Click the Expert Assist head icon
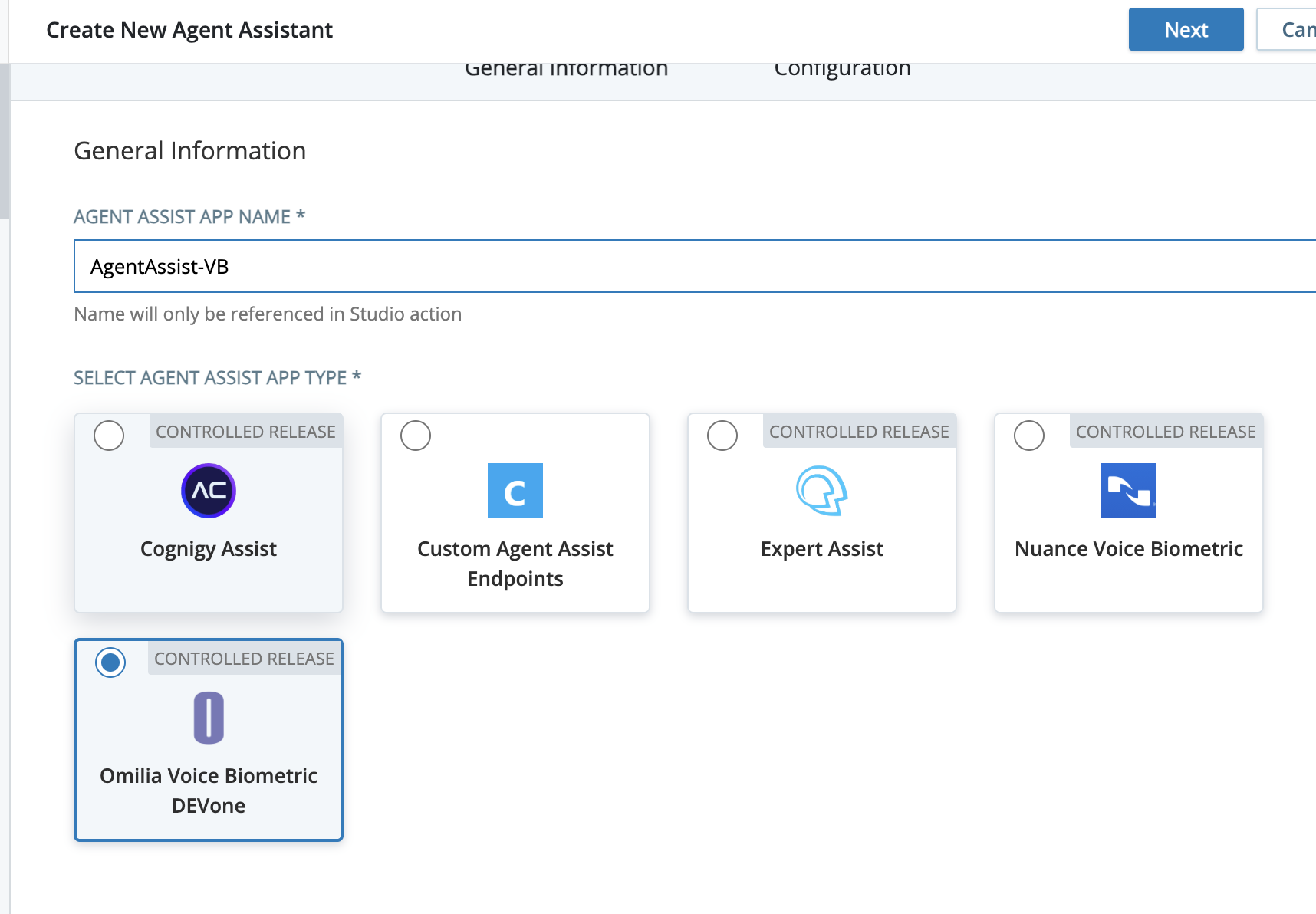 pyautogui.click(x=822, y=491)
